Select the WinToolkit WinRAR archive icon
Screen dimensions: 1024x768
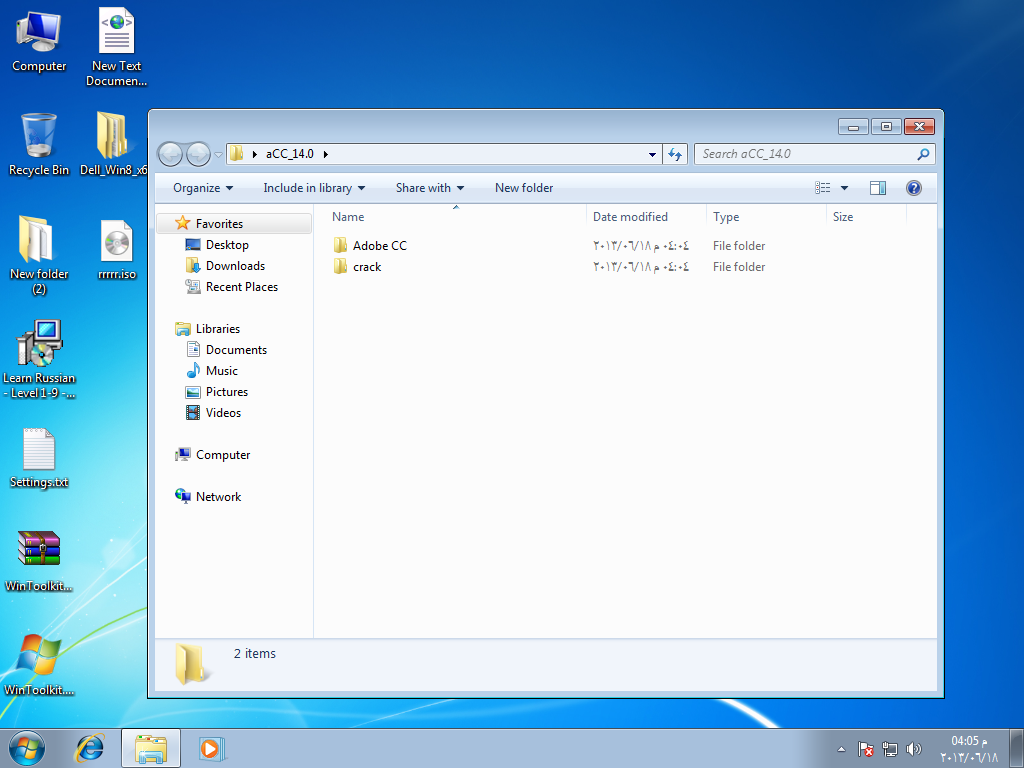[x=39, y=561]
